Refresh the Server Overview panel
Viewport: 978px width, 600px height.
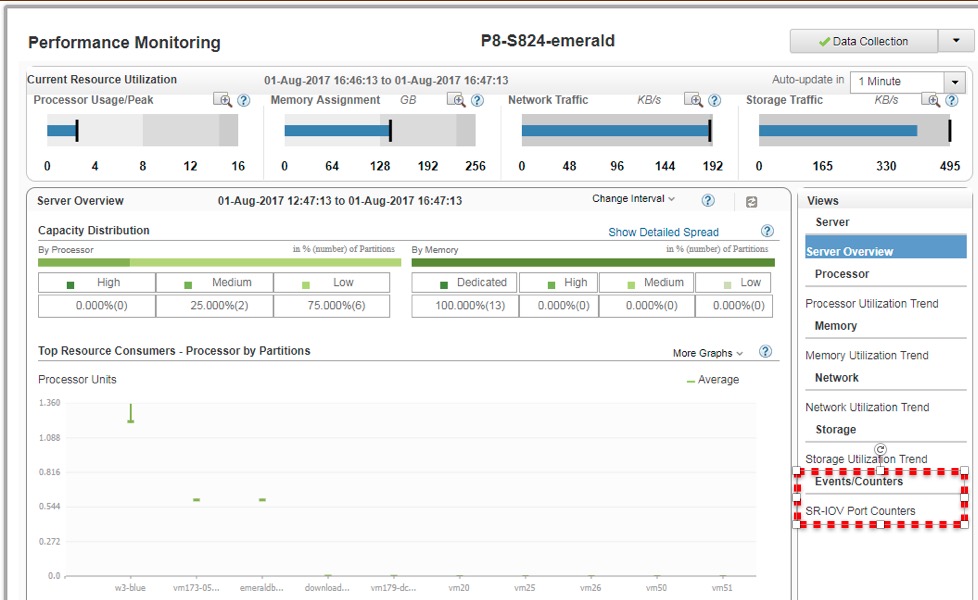tap(751, 202)
